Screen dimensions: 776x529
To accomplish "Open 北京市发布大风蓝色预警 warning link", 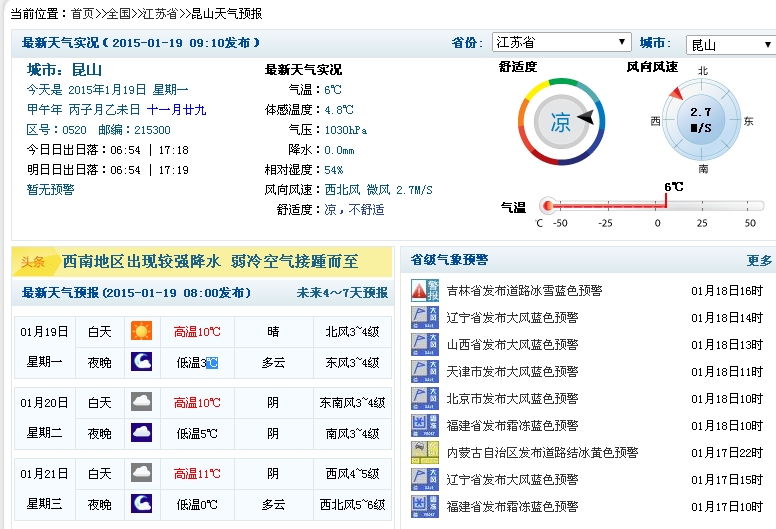I will click(512, 398).
